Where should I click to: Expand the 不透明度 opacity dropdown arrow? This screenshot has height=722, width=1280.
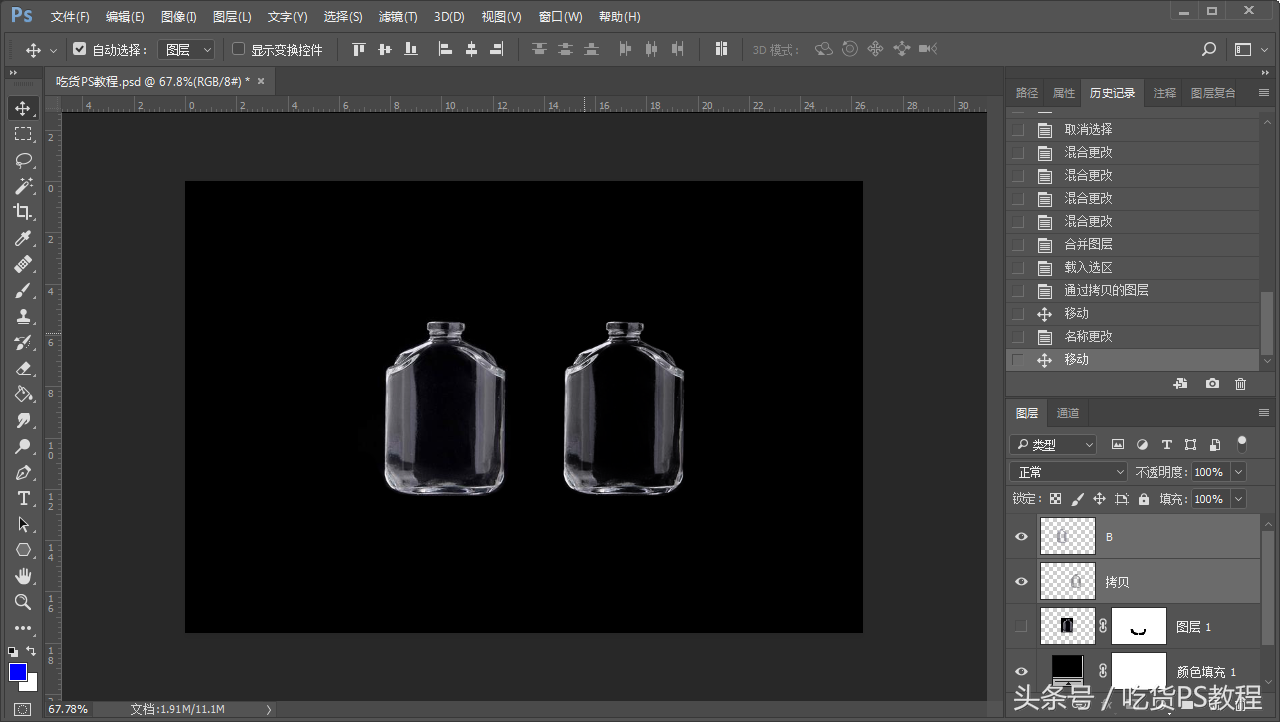pos(1239,472)
